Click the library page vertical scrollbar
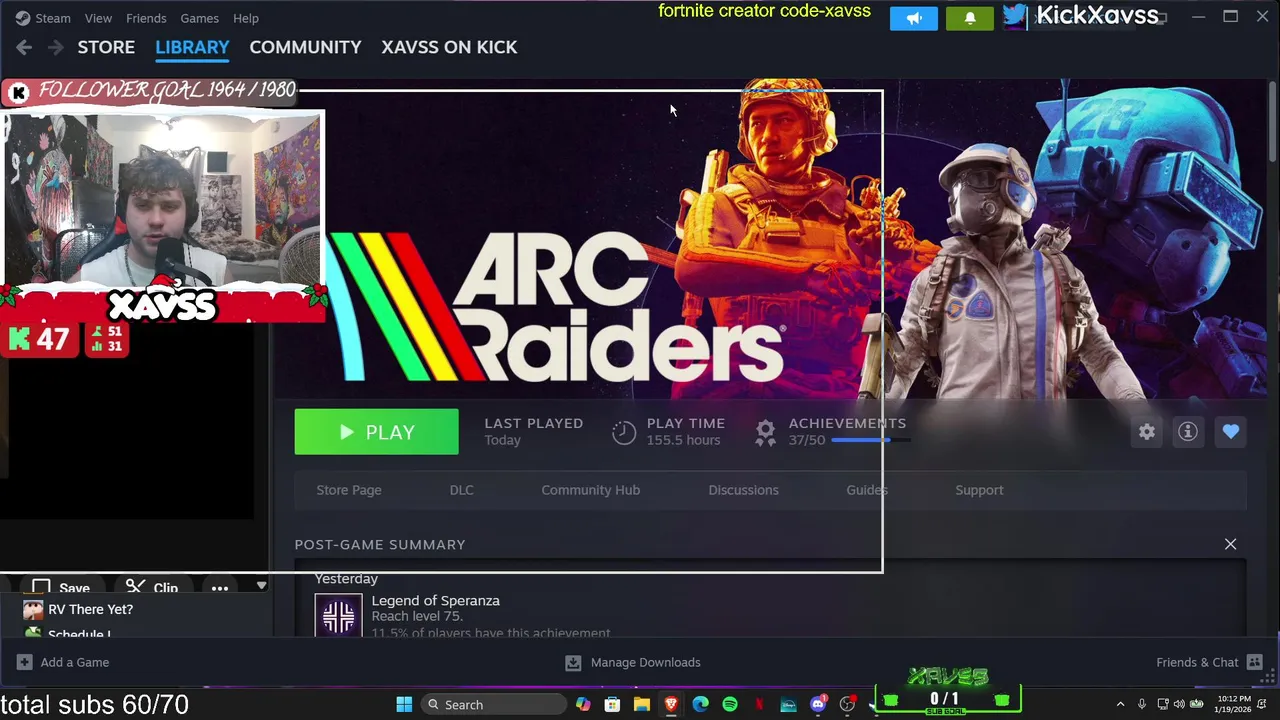Screen dimensions: 1280x720 (1273, 120)
